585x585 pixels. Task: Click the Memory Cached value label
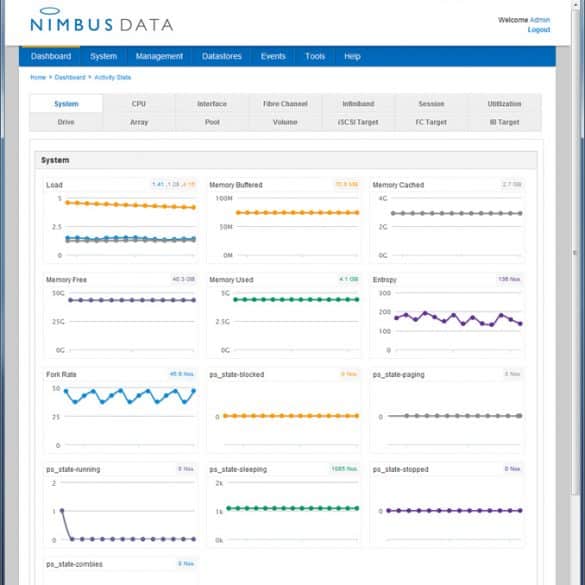click(x=512, y=184)
